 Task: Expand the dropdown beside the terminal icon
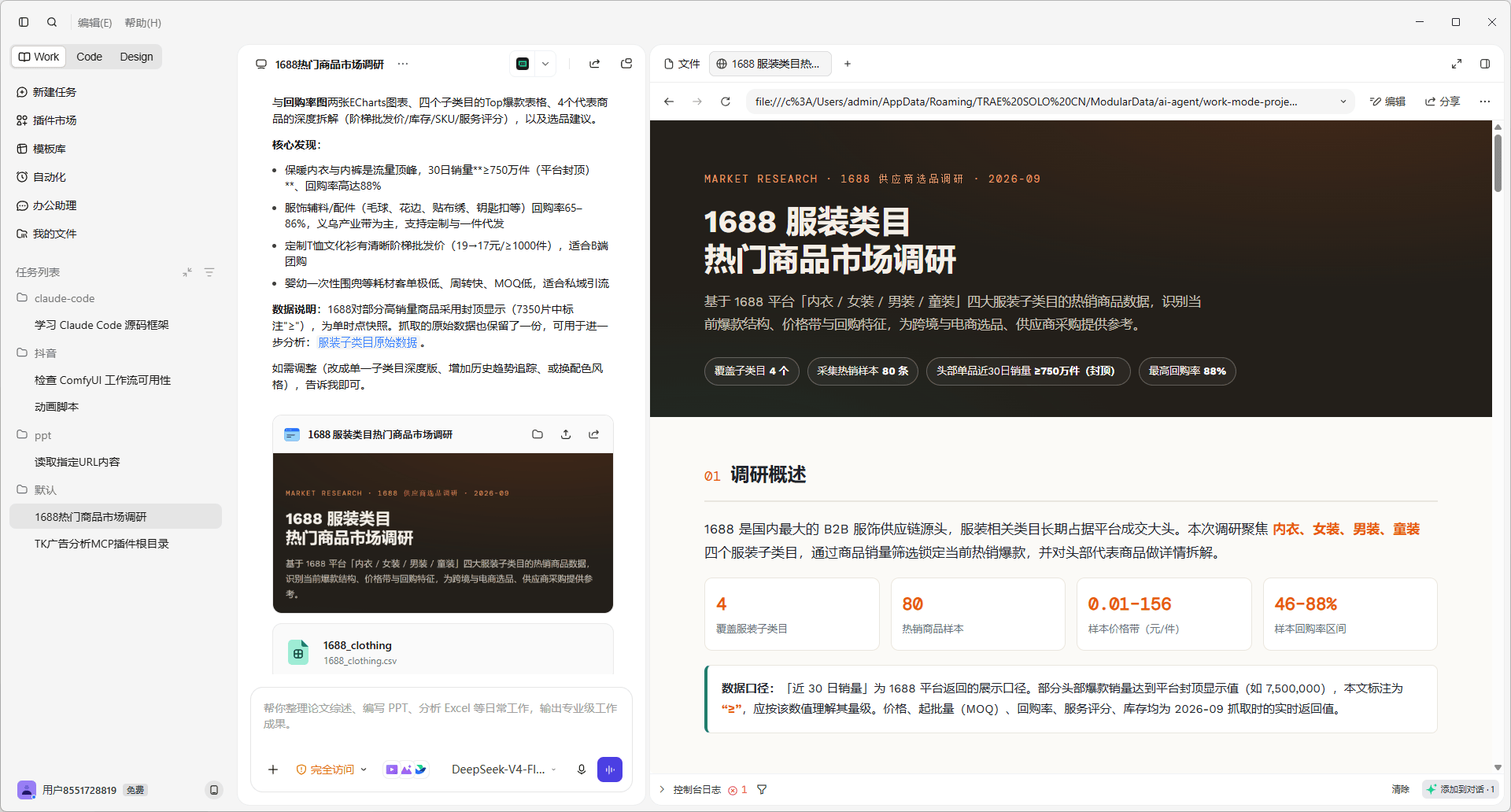tap(545, 64)
